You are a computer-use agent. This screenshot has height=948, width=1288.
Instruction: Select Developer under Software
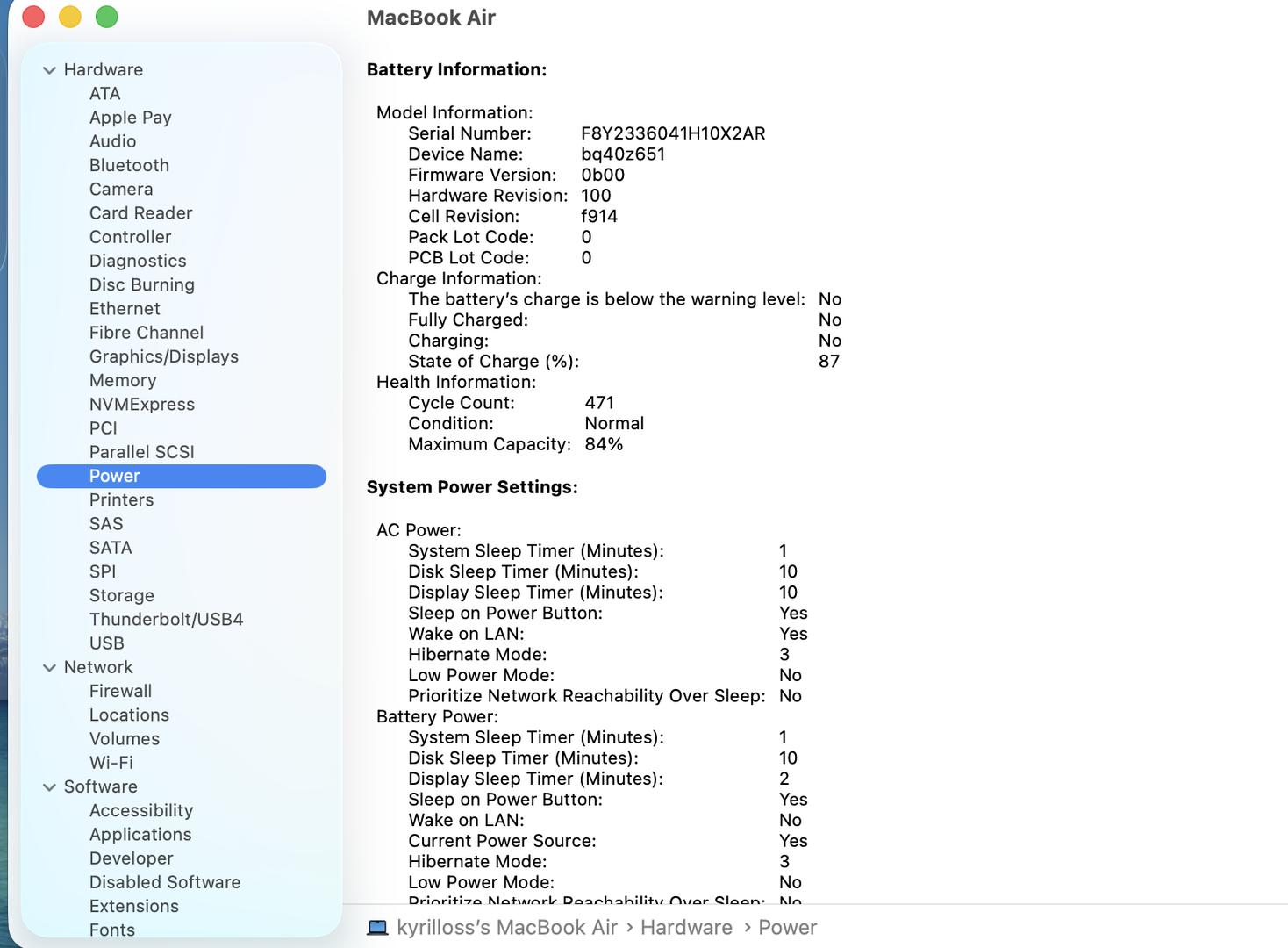131,858
